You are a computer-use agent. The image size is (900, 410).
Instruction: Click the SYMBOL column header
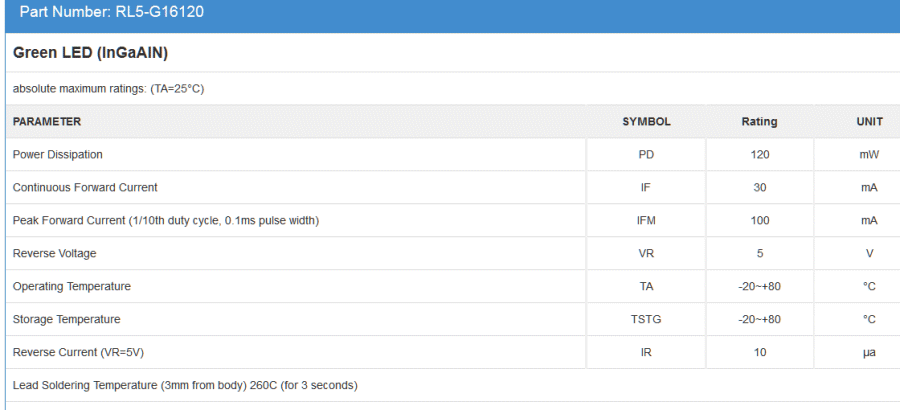coord(646,122)
